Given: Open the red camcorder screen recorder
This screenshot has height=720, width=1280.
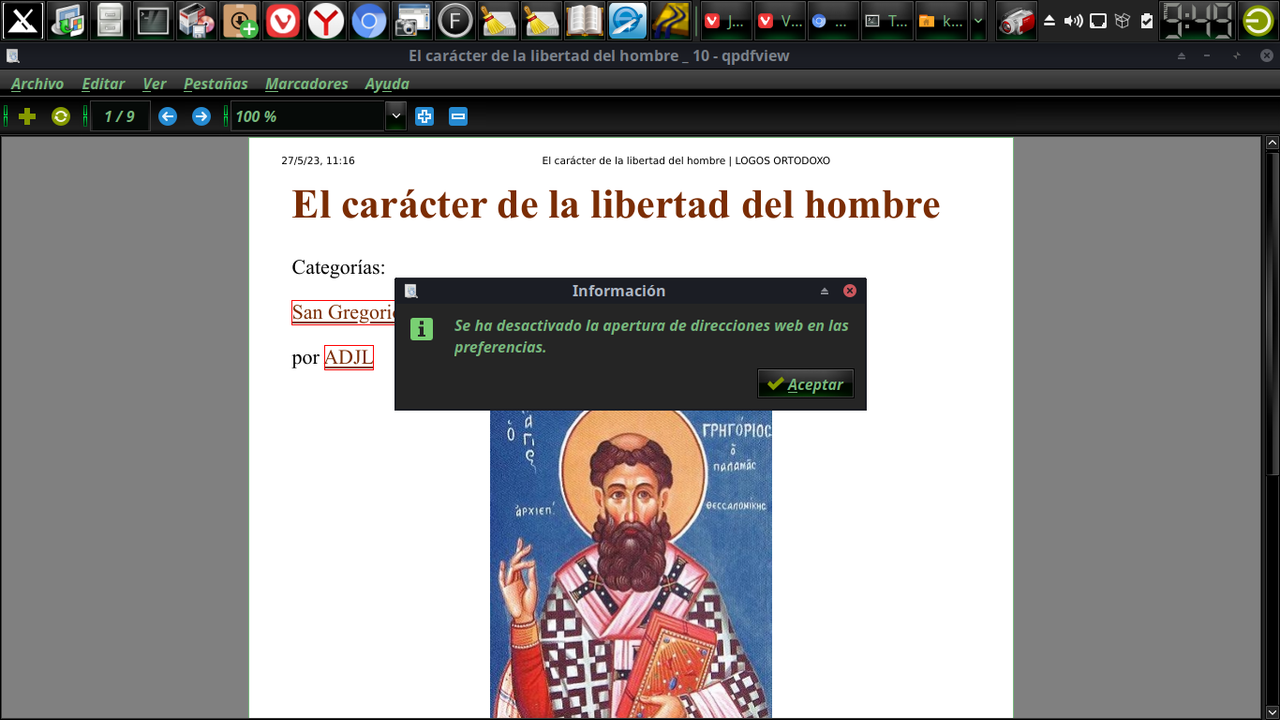Looking at the screenshot, I should (1016, 20).
